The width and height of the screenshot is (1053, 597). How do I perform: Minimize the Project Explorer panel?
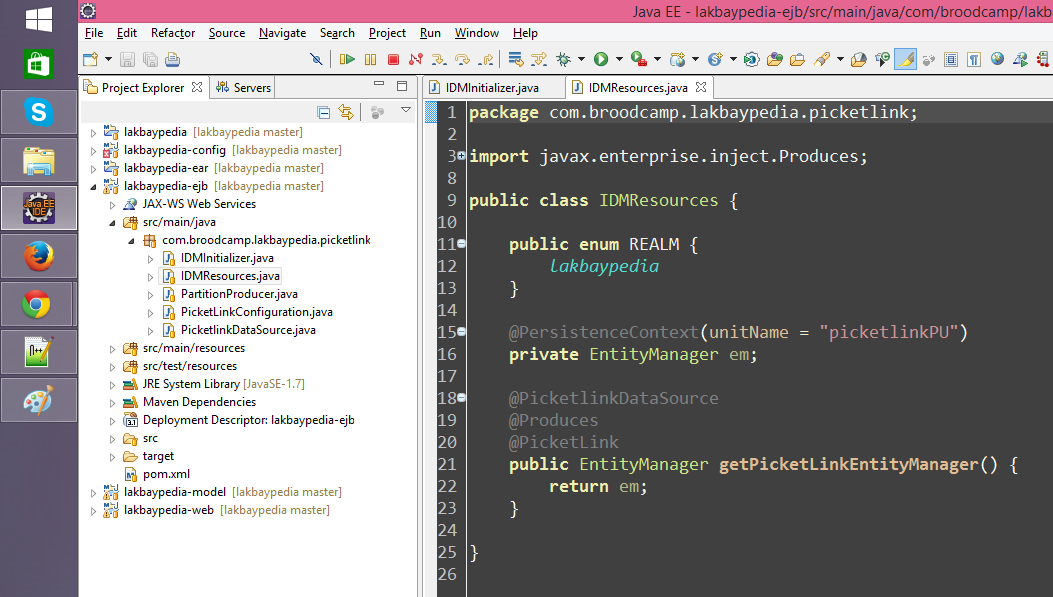click(379, 84)
